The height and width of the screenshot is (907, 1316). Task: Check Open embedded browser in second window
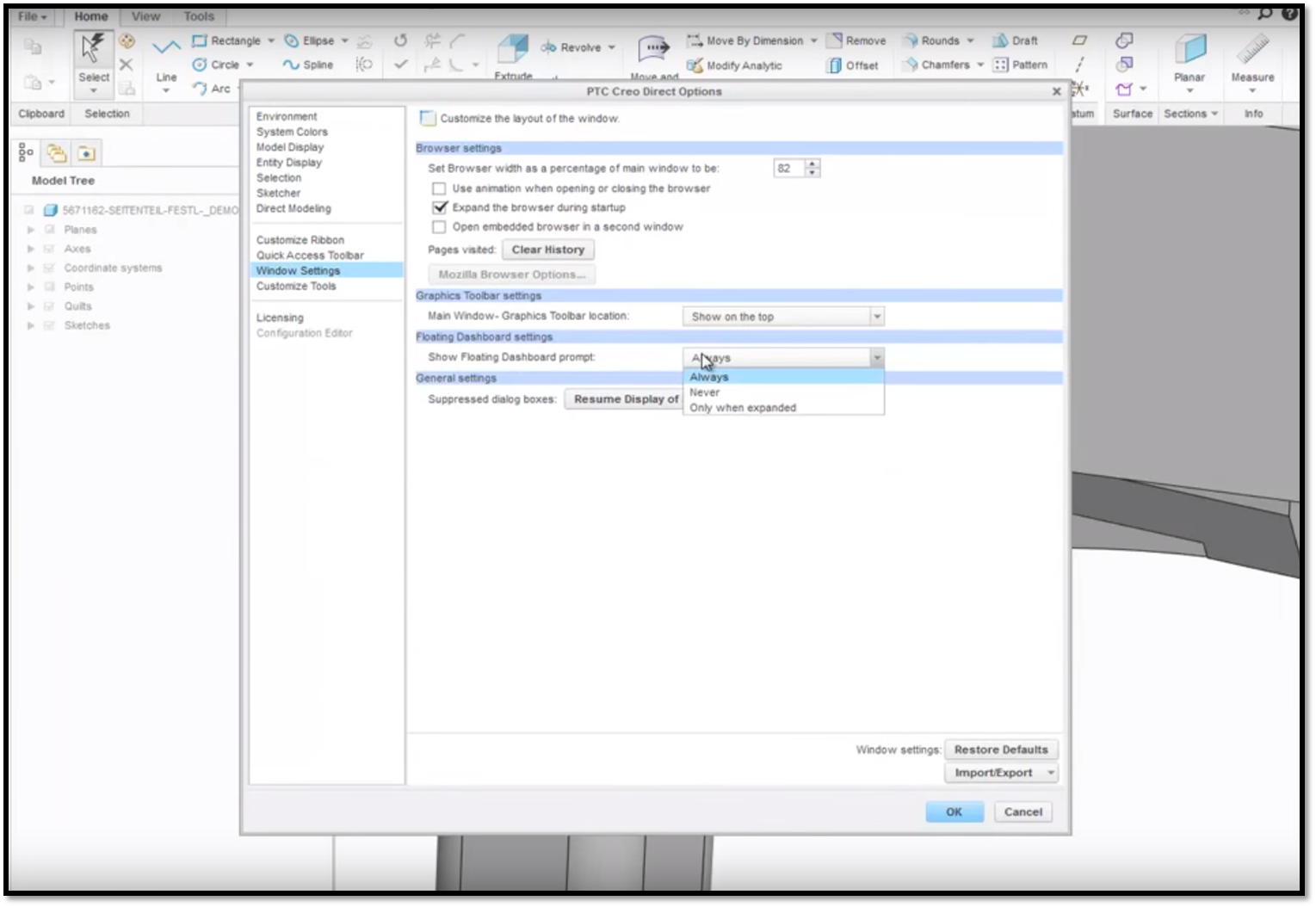tap(439, 227)
